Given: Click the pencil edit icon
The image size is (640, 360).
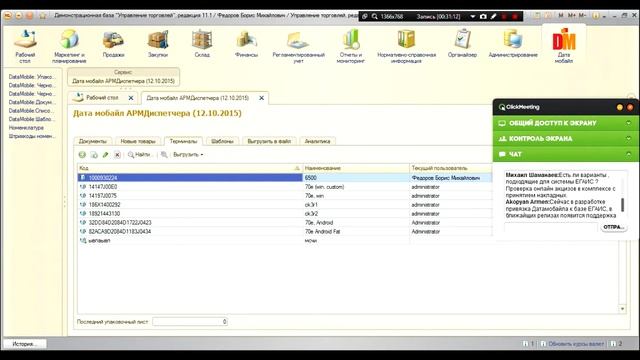Looking at the screenshot, I should [105, 155].
